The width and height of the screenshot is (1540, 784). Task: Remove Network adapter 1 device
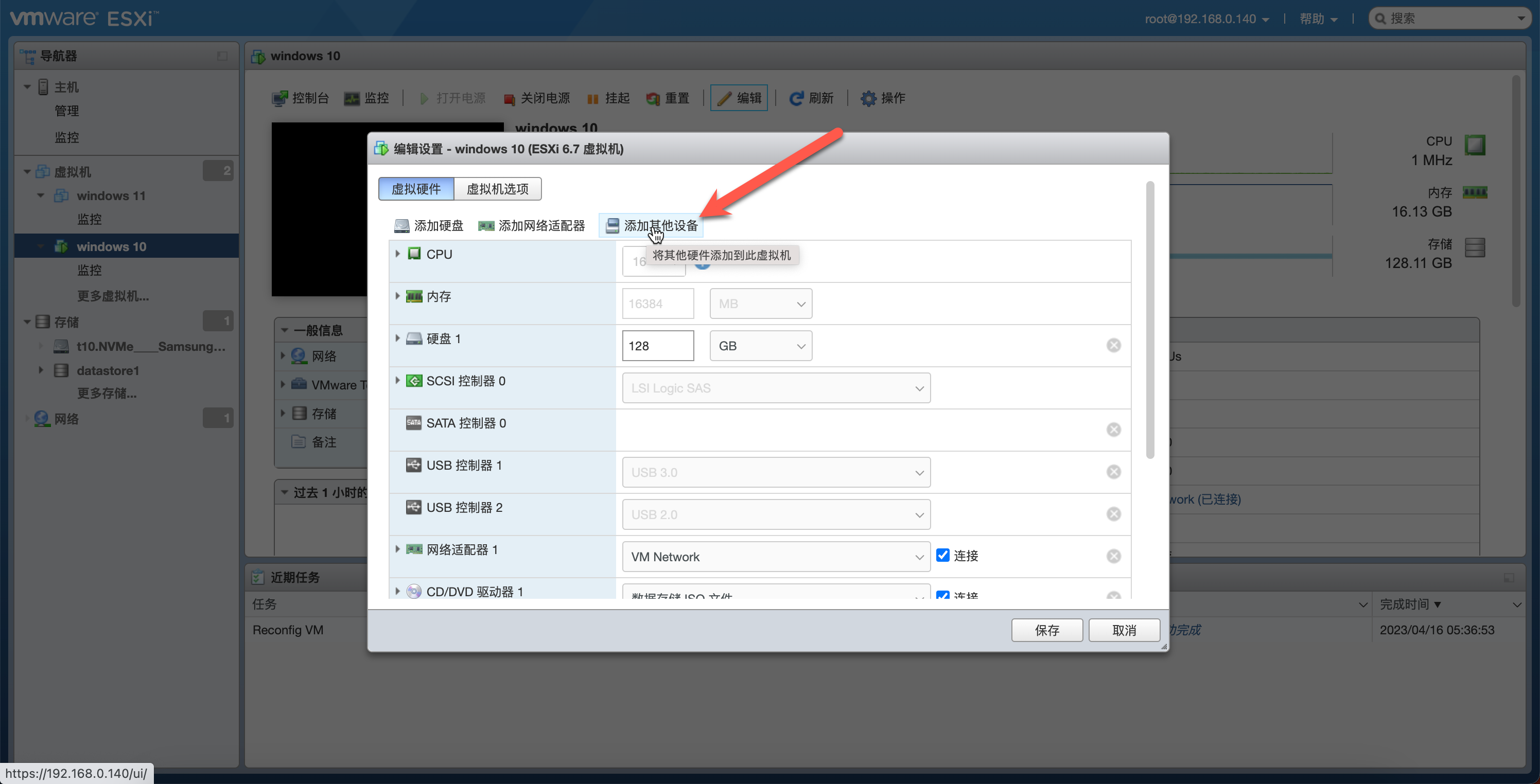pyautogui.click(x=1113, y=556)
